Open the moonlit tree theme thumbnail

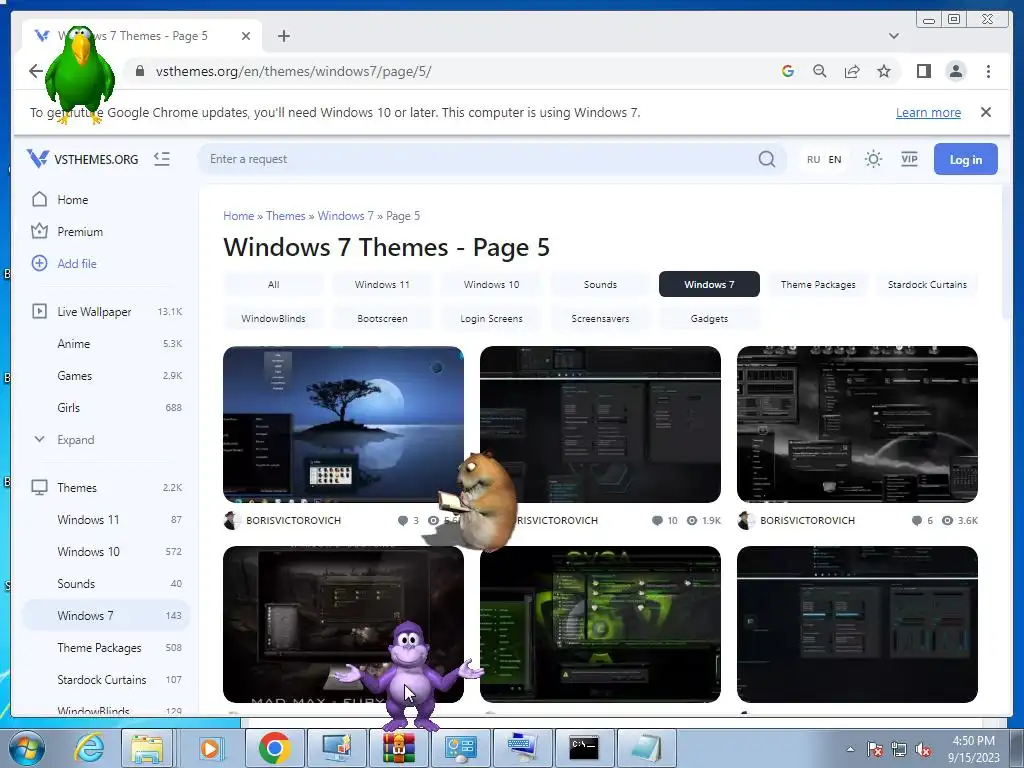click(x=344, y=424)
